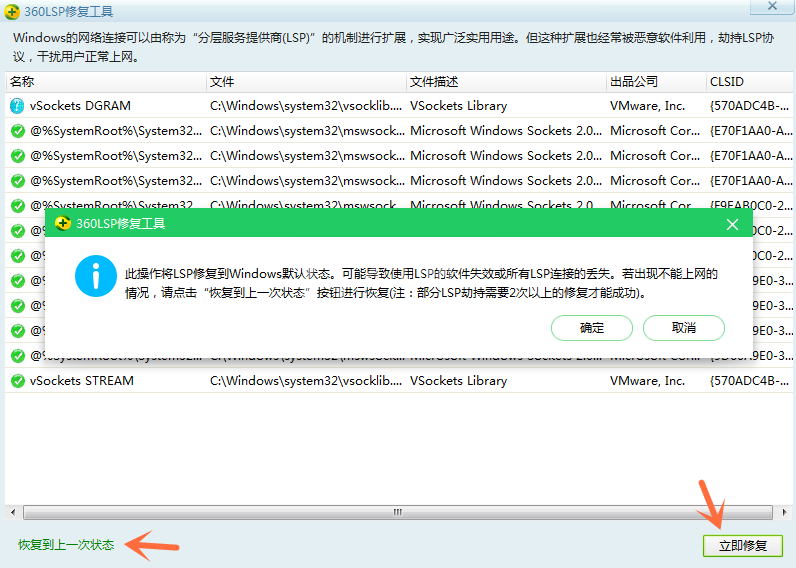Select the vSockets STREAM entry name

click(82, 381)
